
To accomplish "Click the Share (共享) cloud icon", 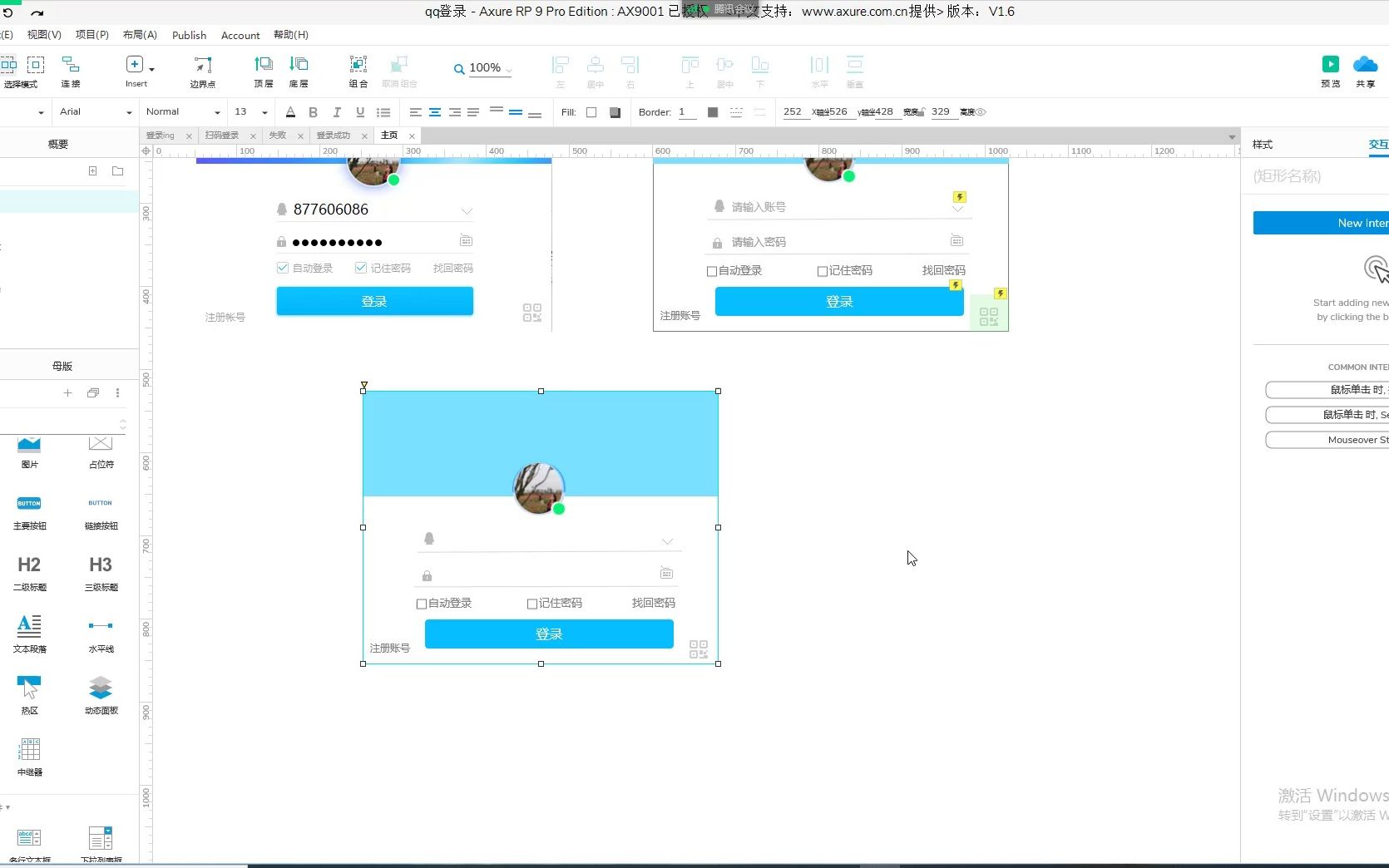I will pyautogui.click(x=1366, y=64).
